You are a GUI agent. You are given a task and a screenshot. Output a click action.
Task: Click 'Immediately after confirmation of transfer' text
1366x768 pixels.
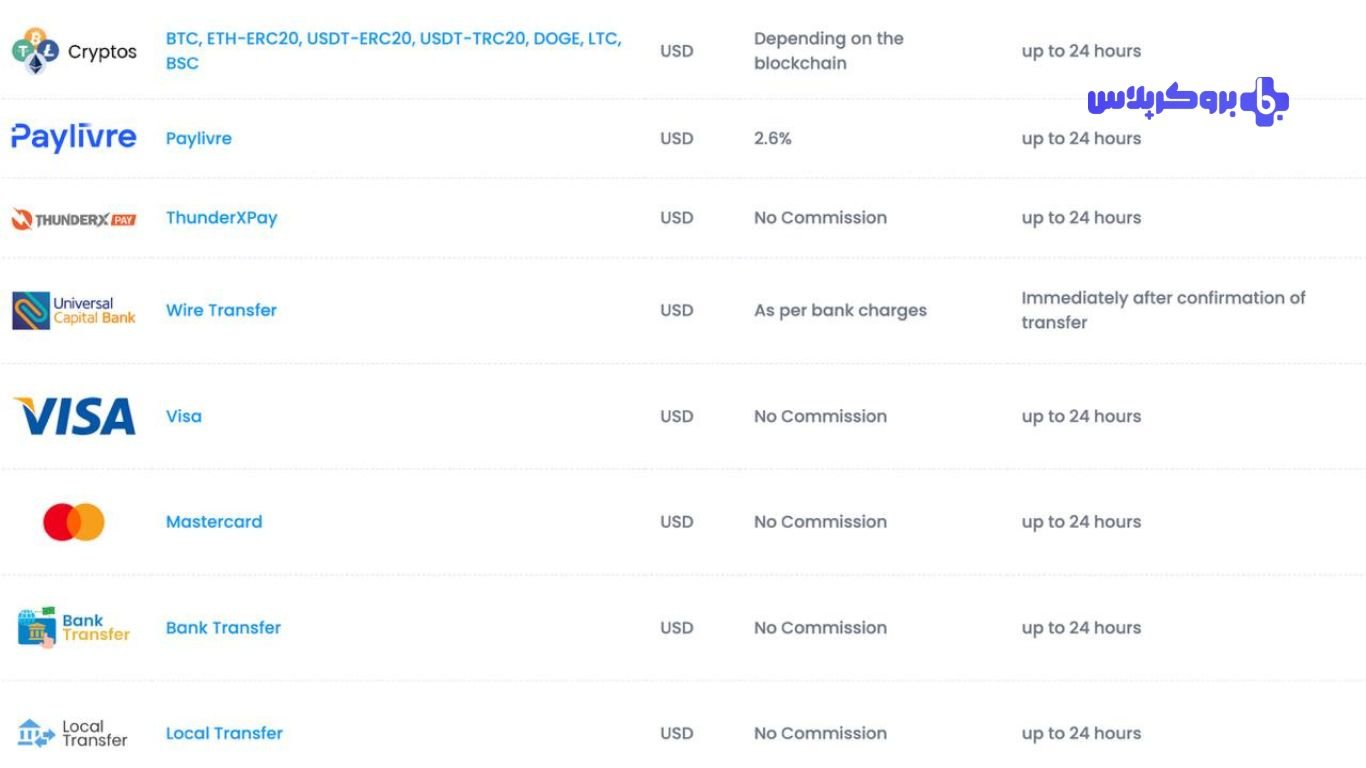[1164, 310]
